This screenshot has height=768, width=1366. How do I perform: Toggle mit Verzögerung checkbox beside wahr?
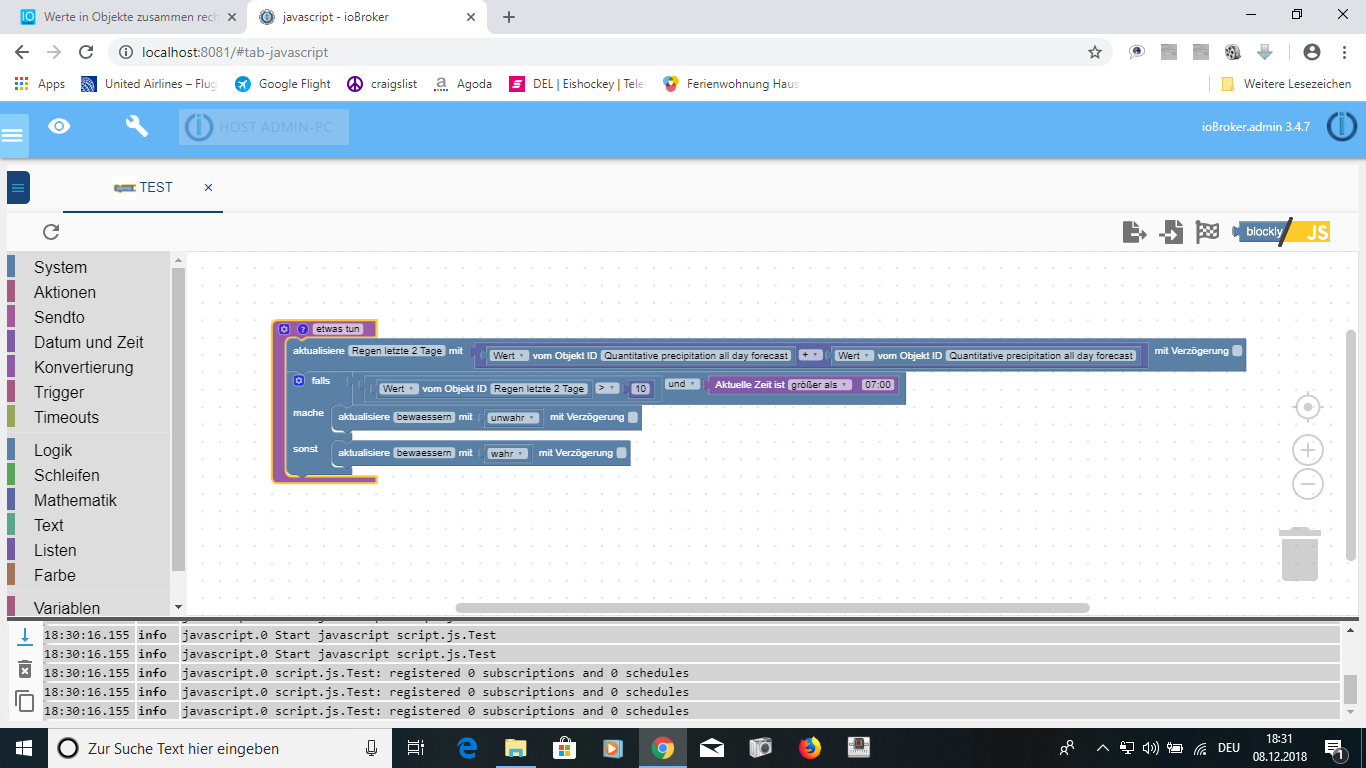coord(622,453)
